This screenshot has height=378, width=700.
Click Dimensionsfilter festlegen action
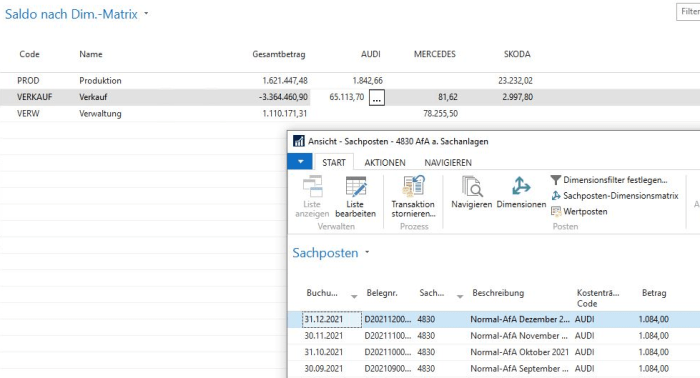point(609,180)
